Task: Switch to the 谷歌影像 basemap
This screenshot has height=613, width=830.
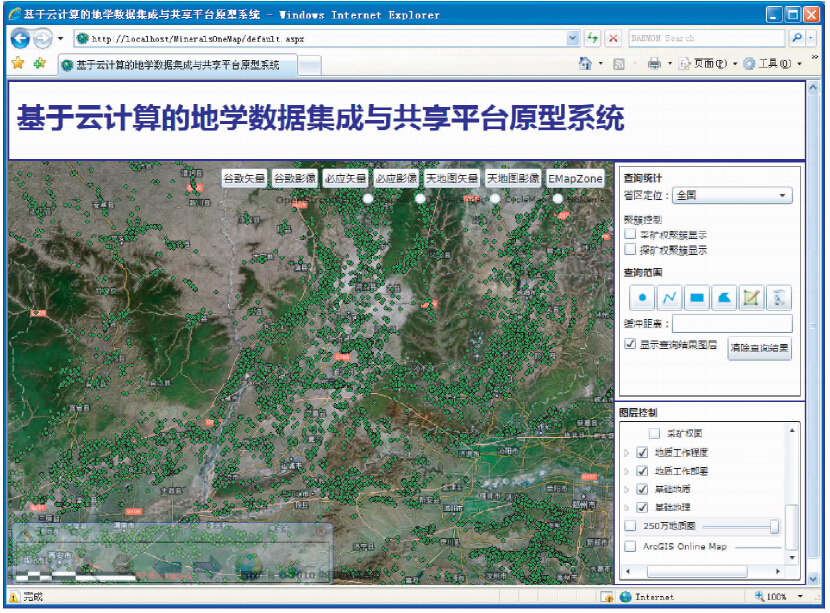Action: pyautogui.click(x=295, y=179)
